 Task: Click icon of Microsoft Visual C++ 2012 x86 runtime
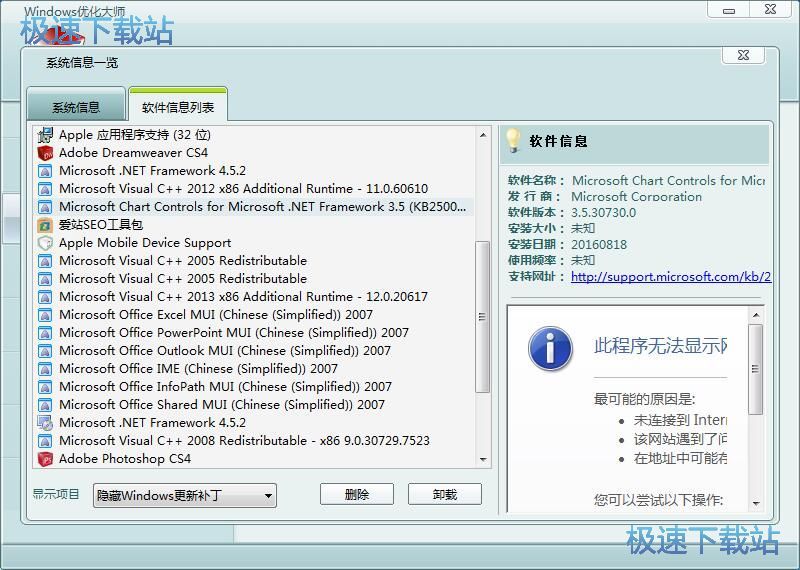[45, 189]
